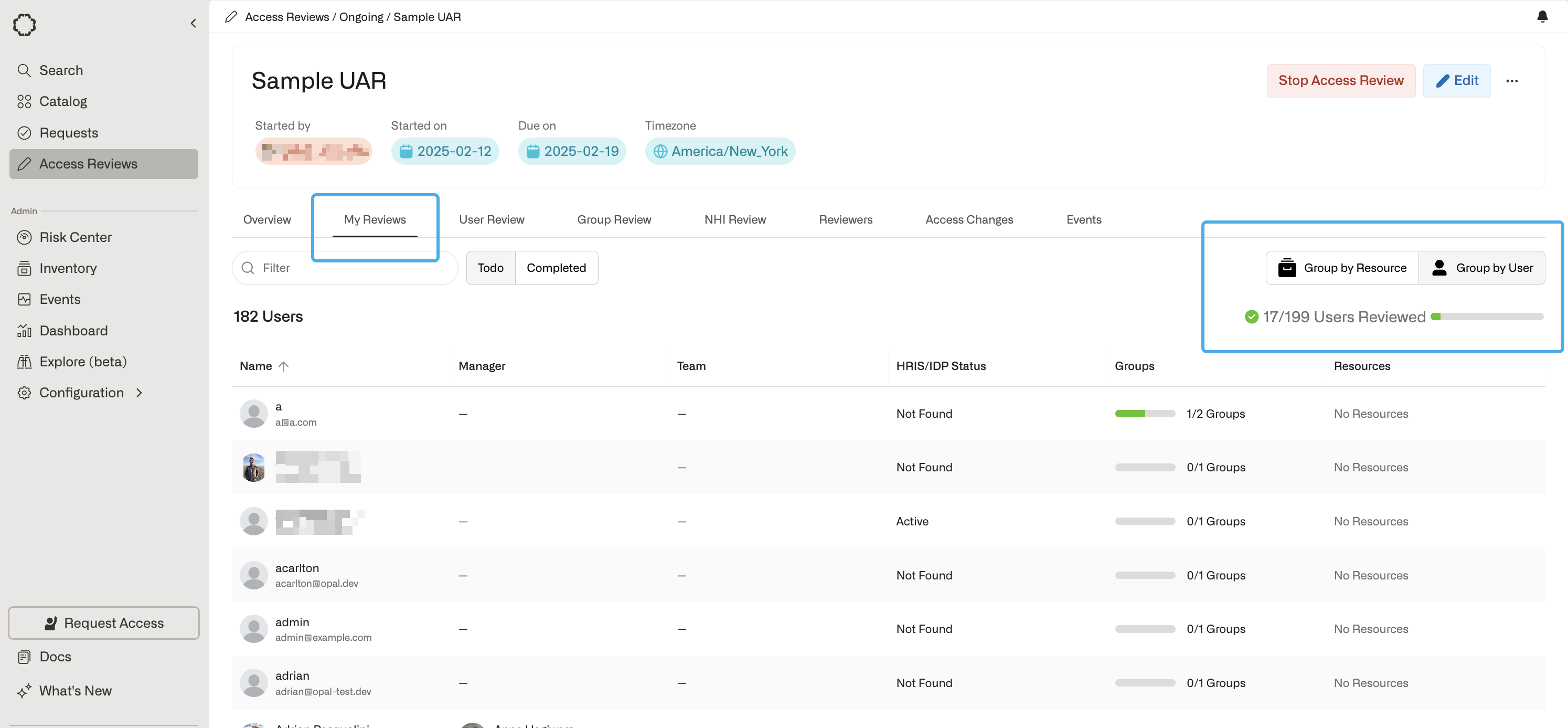Viewport: 1568px width, 728px height.
Task: Open the more options ellipsis menu
Action: pyautogui.click(x=1511, y=81)
